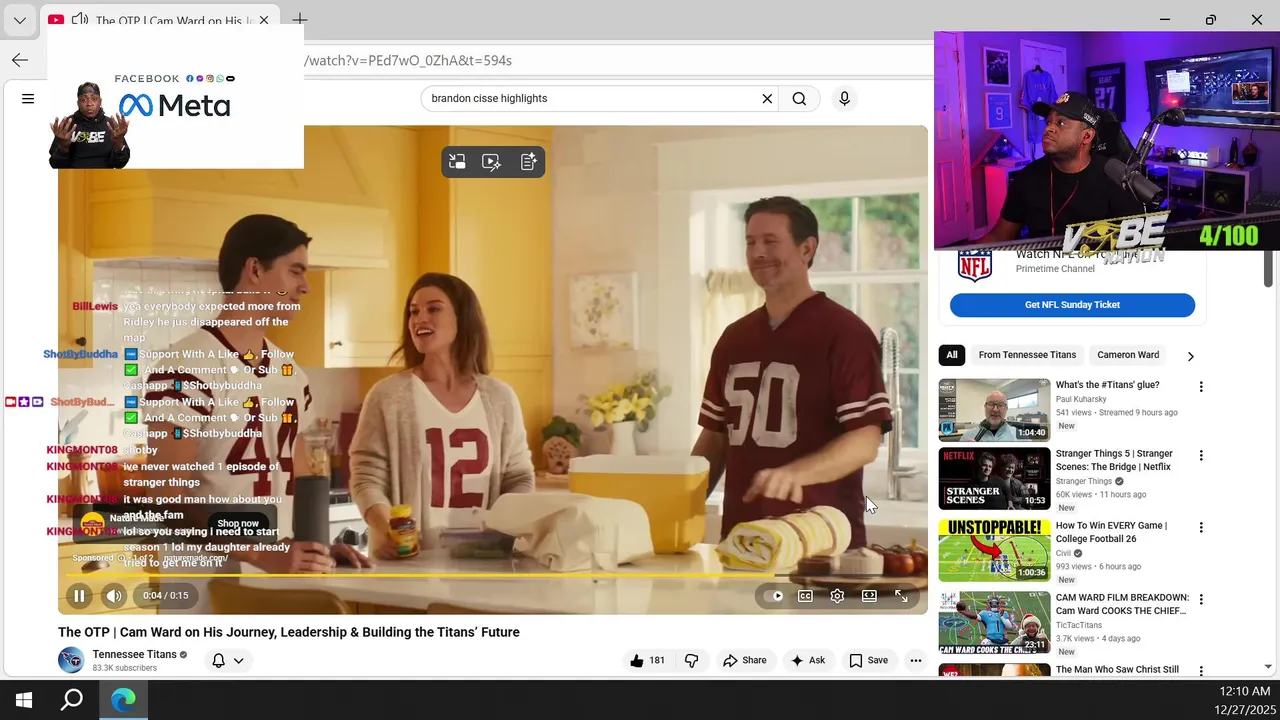1280x720 pixels.
Task: Click the Share button
Action: [x=744, y=660]
